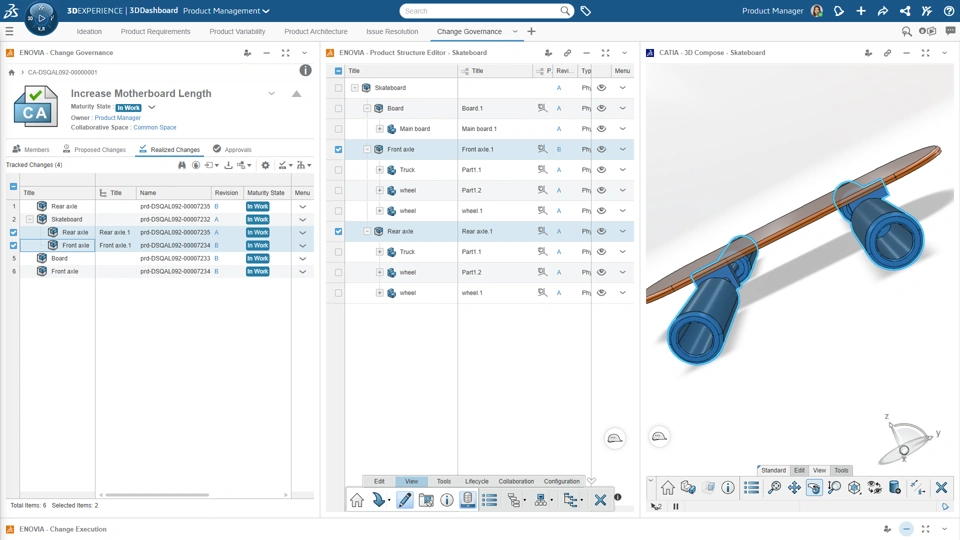Click the database icon in Structure Editor toolbar
960x540 pixels.
(x=468, y=500)
